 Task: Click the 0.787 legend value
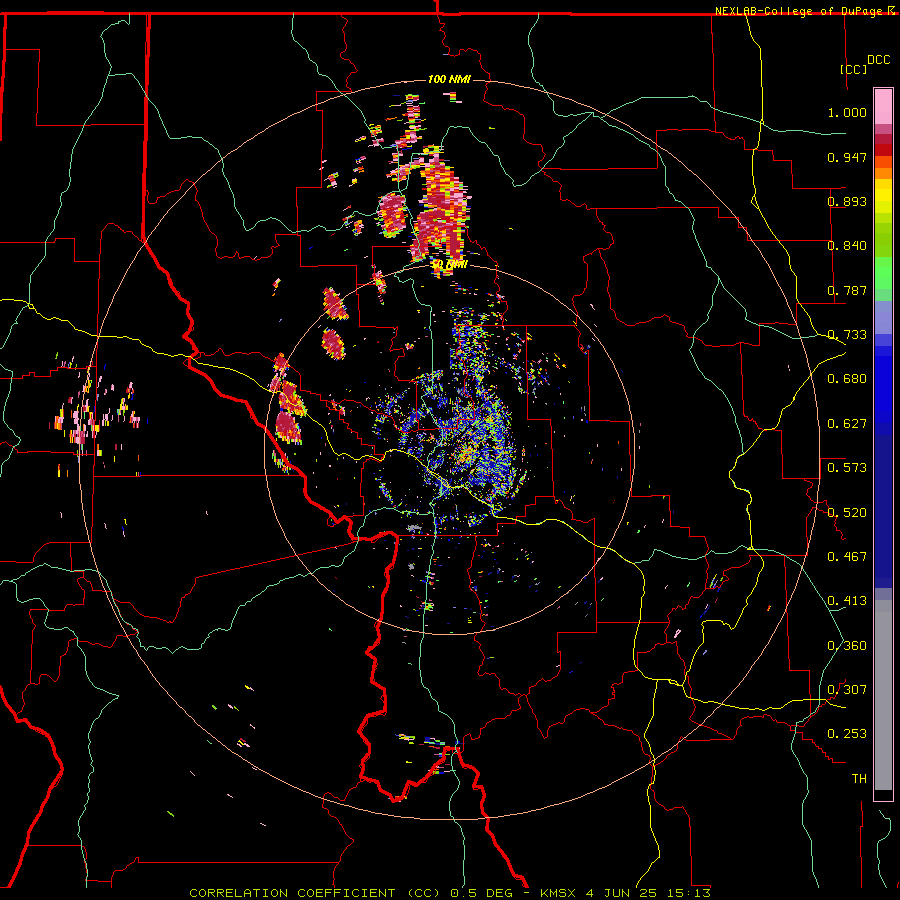click(x=847, y=290)
